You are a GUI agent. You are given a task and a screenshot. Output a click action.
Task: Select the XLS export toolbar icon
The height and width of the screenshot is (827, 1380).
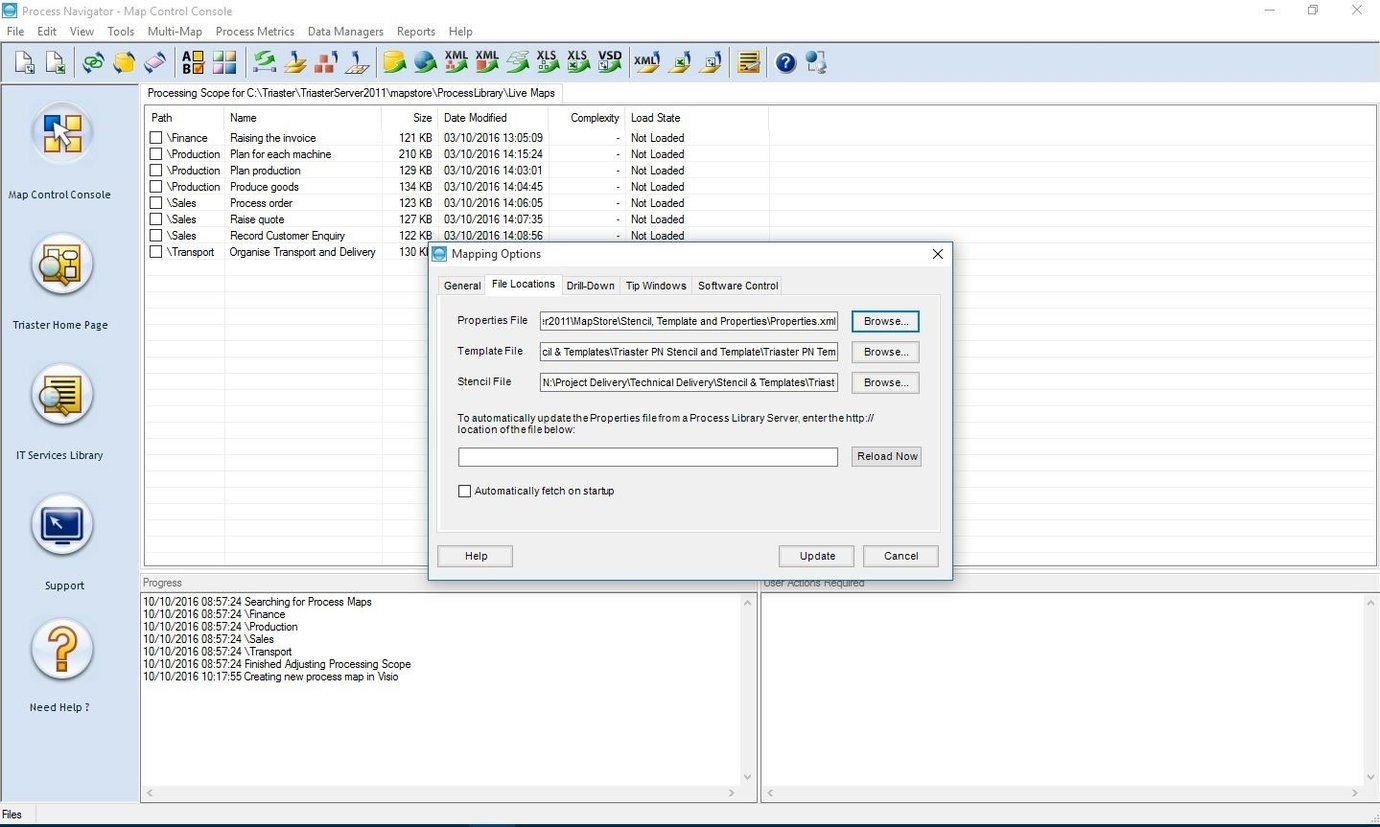(x=578, y=62)
